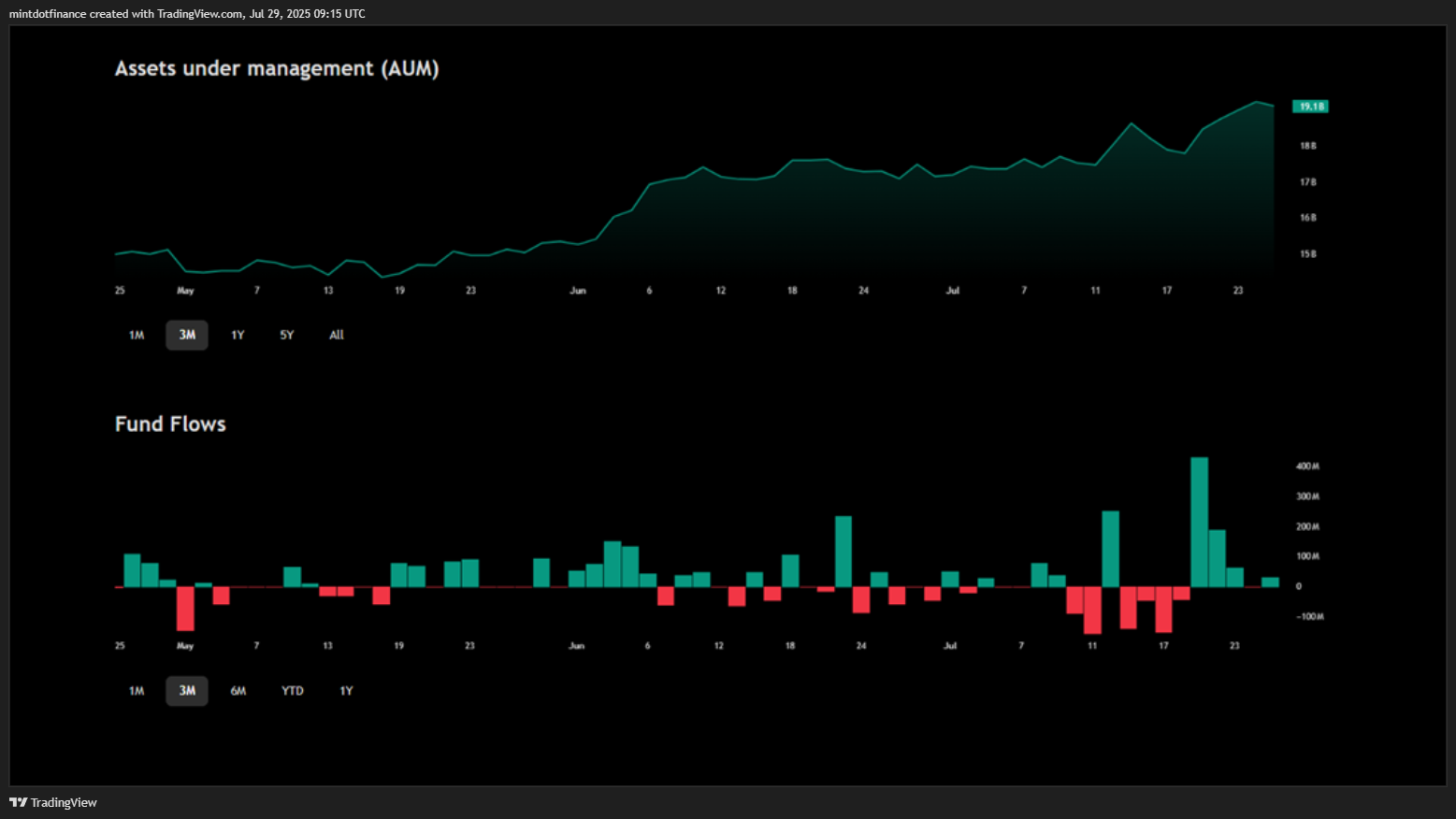Screen dimensions: 1456x819
Task: Click the Assets under management (AUM) heading
Action: [277, 68]
